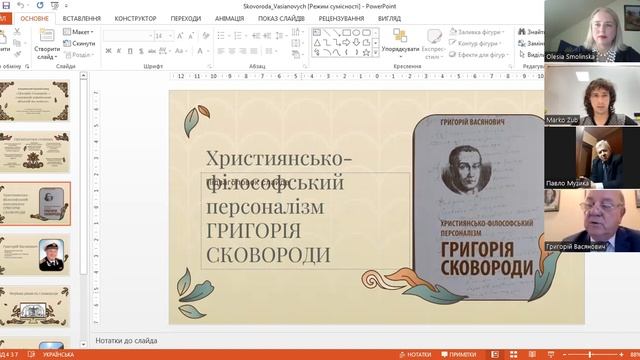Switch to Normal view in status bar
This screenshot has width=640, height=360.
[x=495, y=354]
